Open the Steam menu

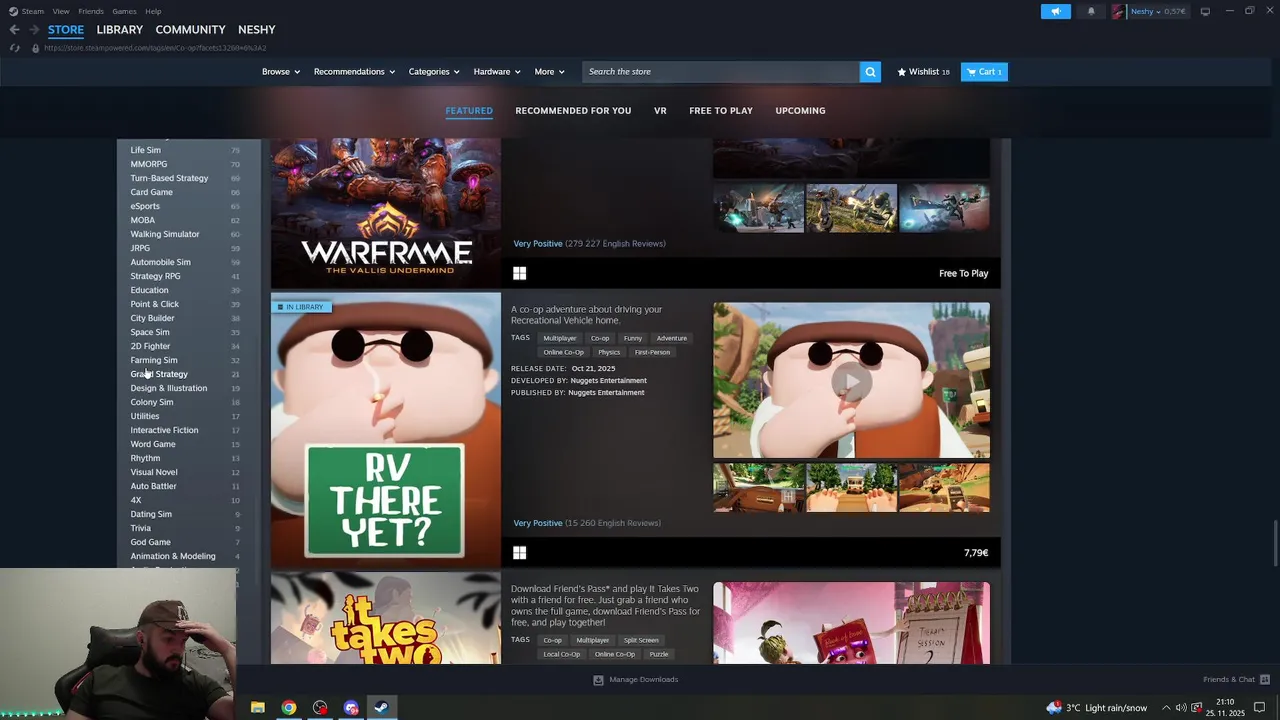tap(33, 11)
